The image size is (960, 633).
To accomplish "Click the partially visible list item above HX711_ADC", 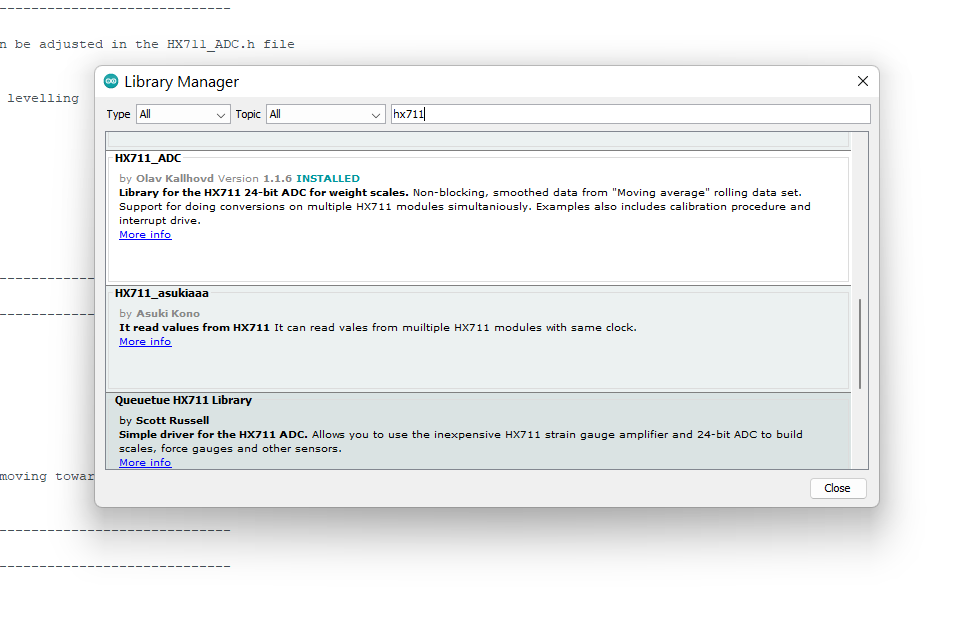I will [478, 140].
